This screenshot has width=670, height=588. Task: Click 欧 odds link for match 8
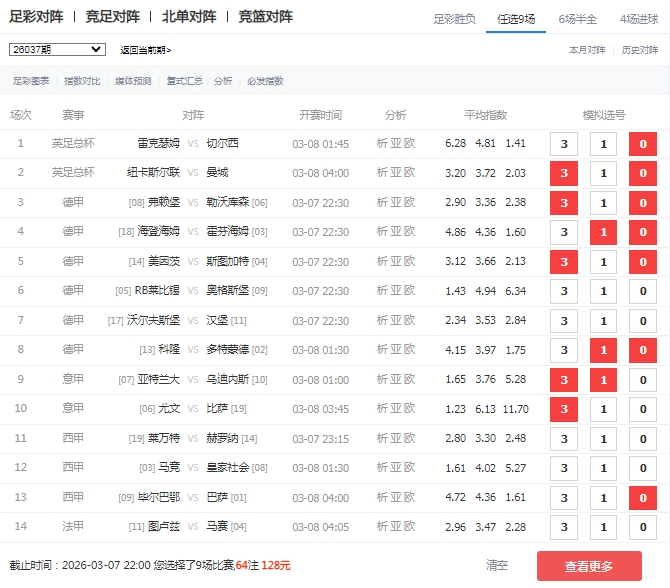(x=409, y=351)
